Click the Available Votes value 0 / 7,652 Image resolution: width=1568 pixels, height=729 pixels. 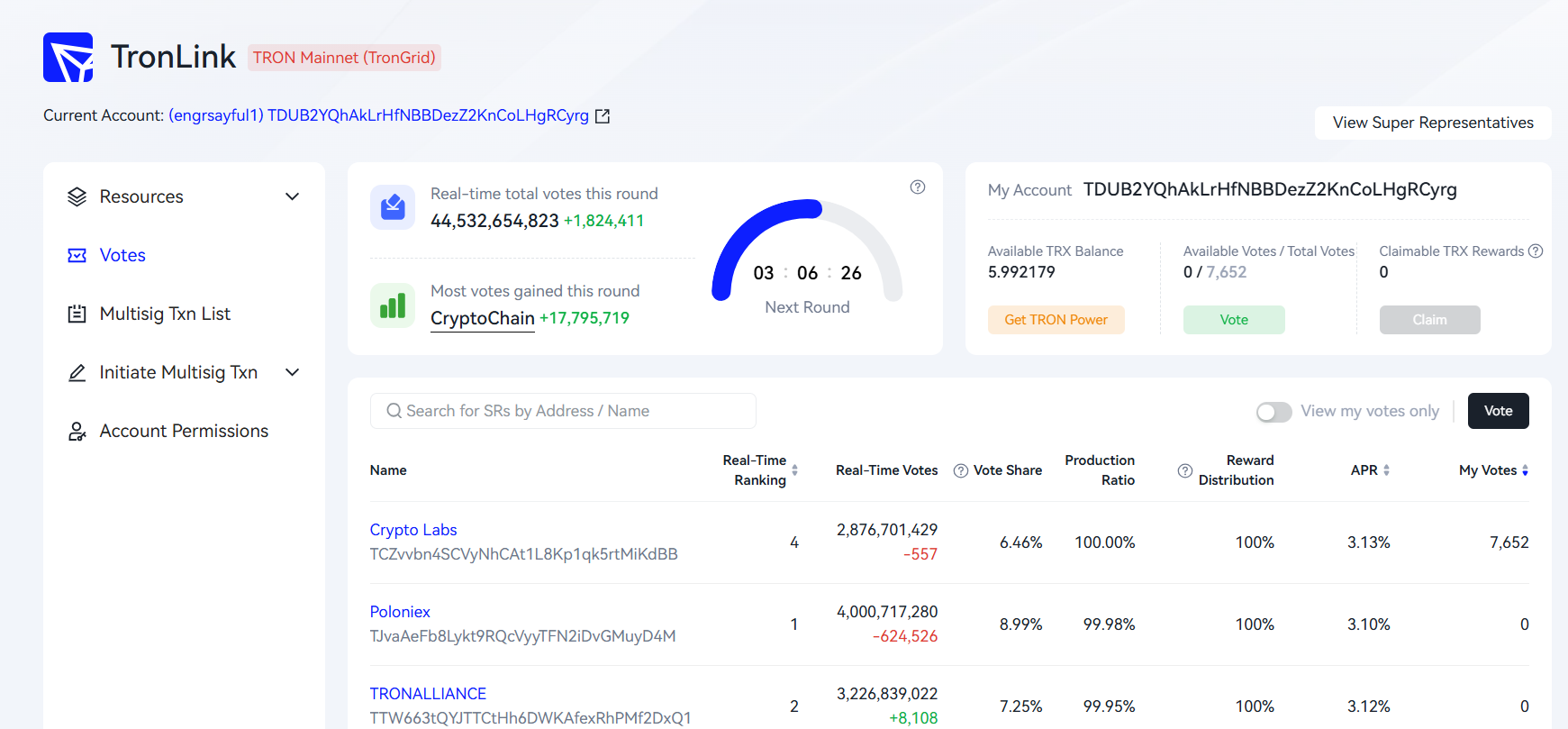(1215, 272)
